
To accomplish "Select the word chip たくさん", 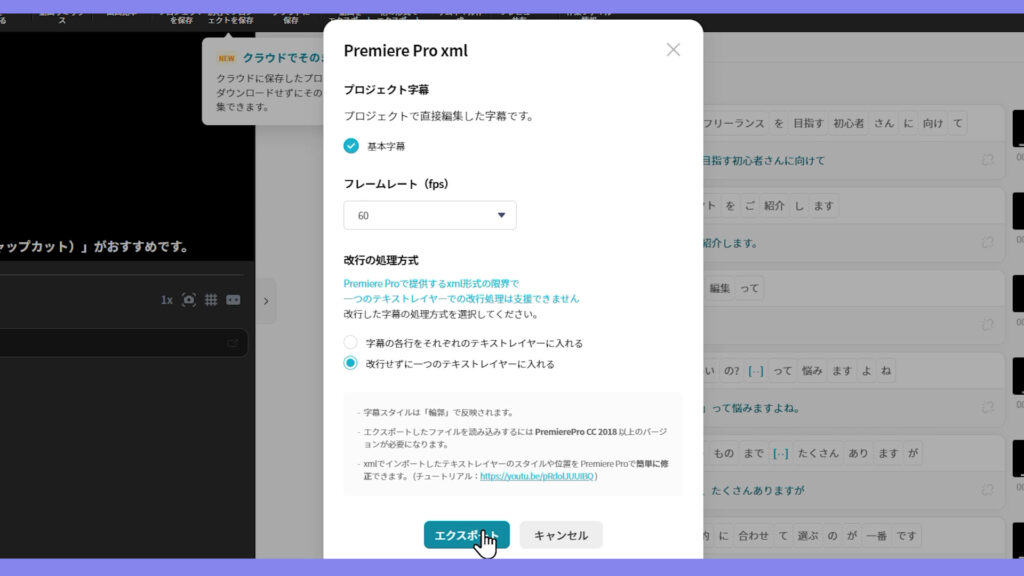I will coord(818,453).
